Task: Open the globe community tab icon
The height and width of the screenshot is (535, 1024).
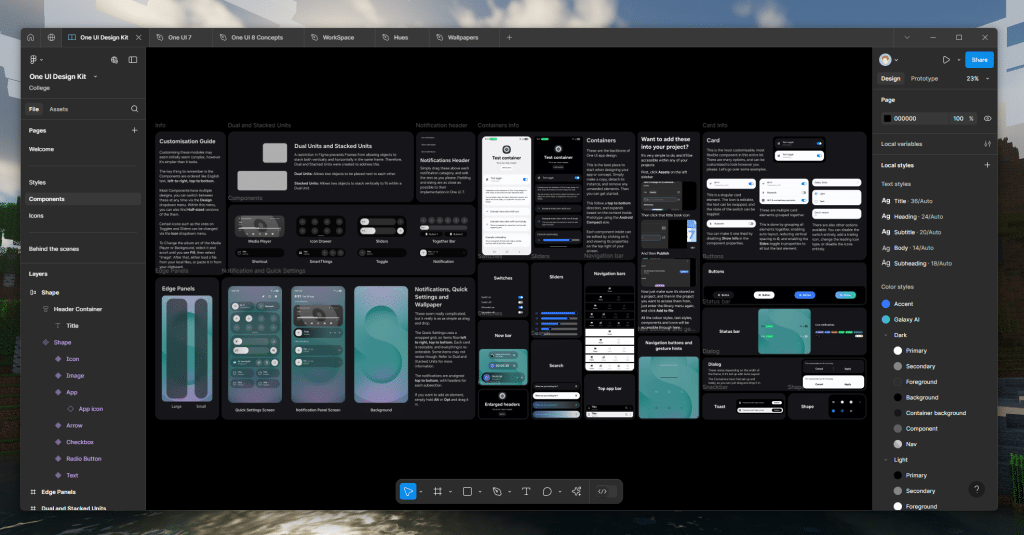Action: 51,37
